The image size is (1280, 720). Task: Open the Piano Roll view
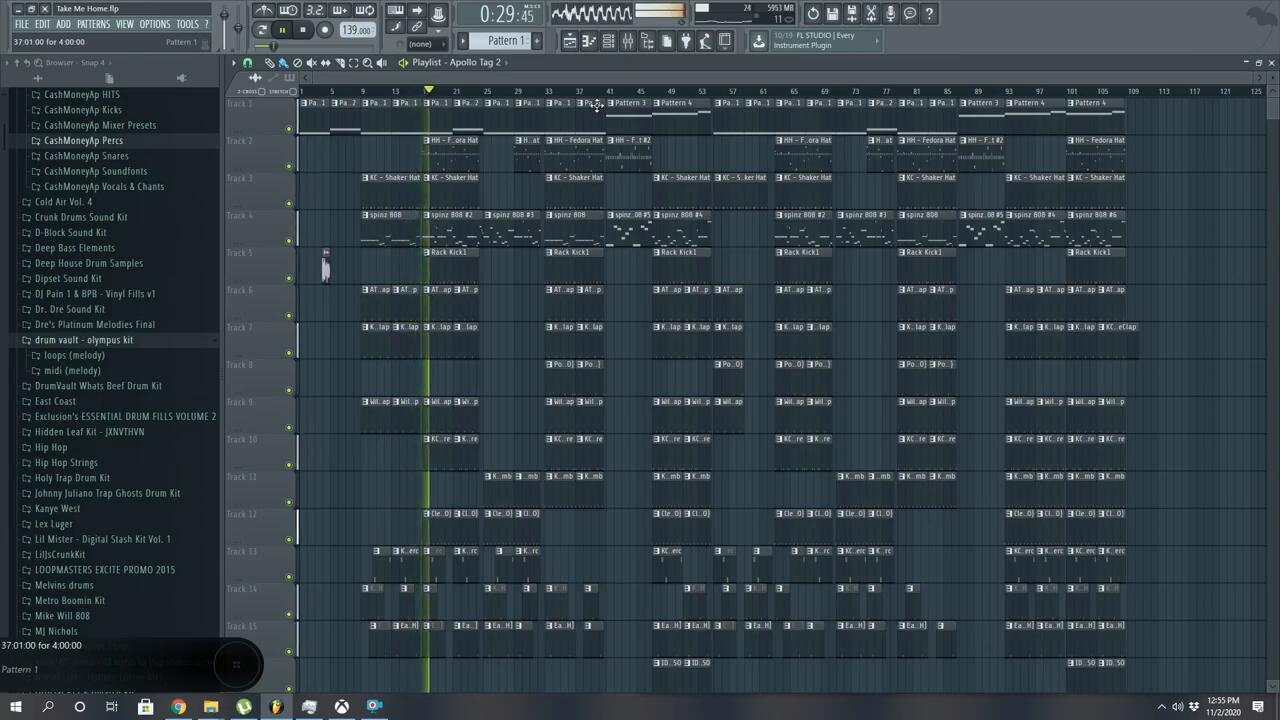click(589, 41)
